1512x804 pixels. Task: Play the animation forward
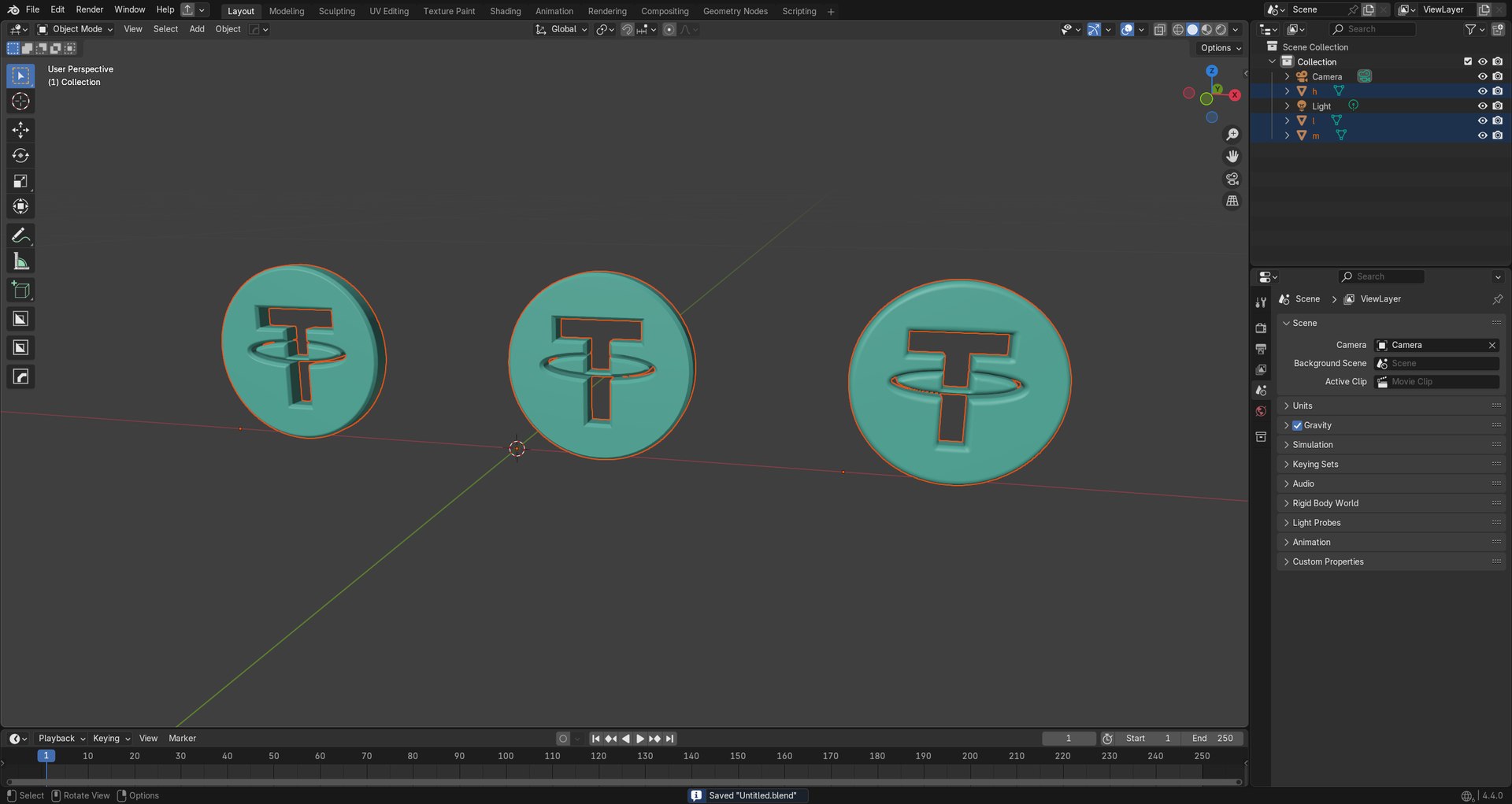click(x=640, y=739)
